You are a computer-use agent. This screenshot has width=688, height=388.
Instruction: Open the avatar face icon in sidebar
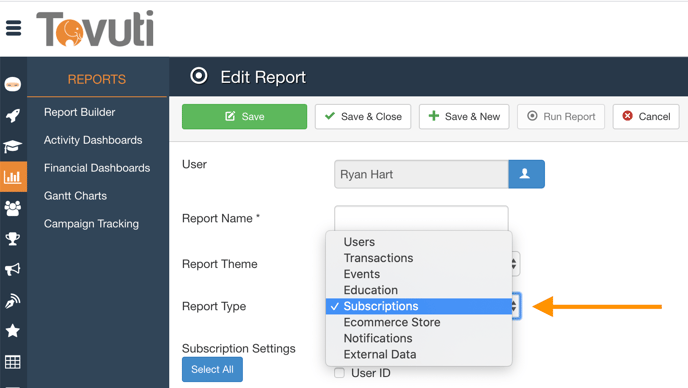click(x=13, y=84)
